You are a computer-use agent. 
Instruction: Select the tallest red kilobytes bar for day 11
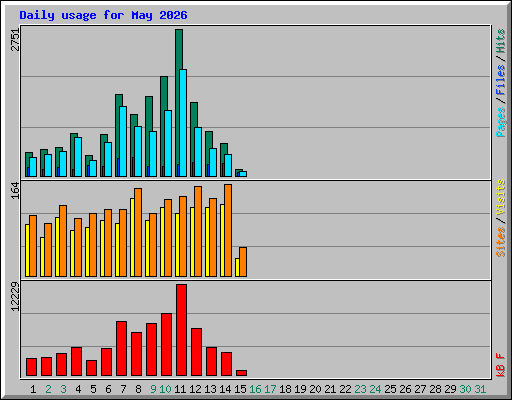click(x=181, y=330)
